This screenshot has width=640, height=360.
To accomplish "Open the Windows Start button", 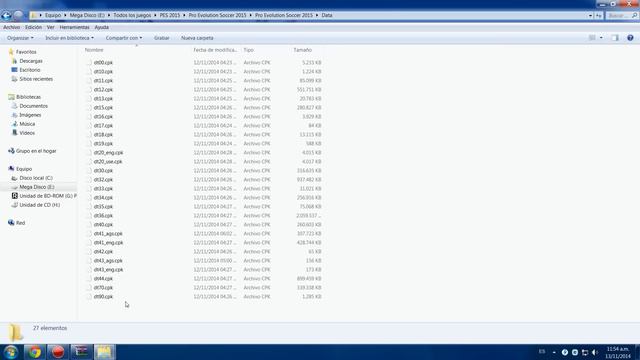I will tap(11, 352).
